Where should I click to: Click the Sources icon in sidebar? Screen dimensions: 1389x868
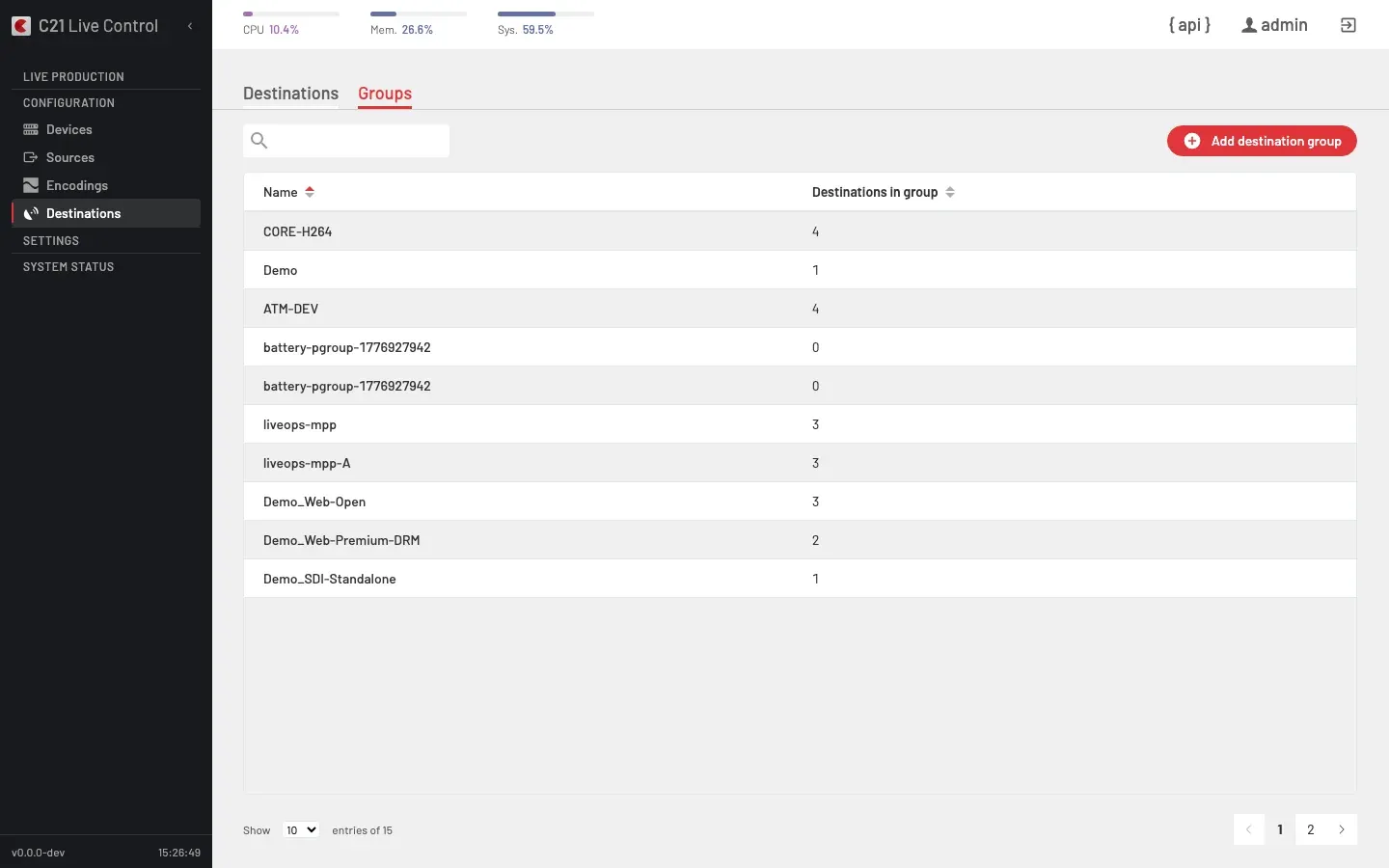click(31, 157)
